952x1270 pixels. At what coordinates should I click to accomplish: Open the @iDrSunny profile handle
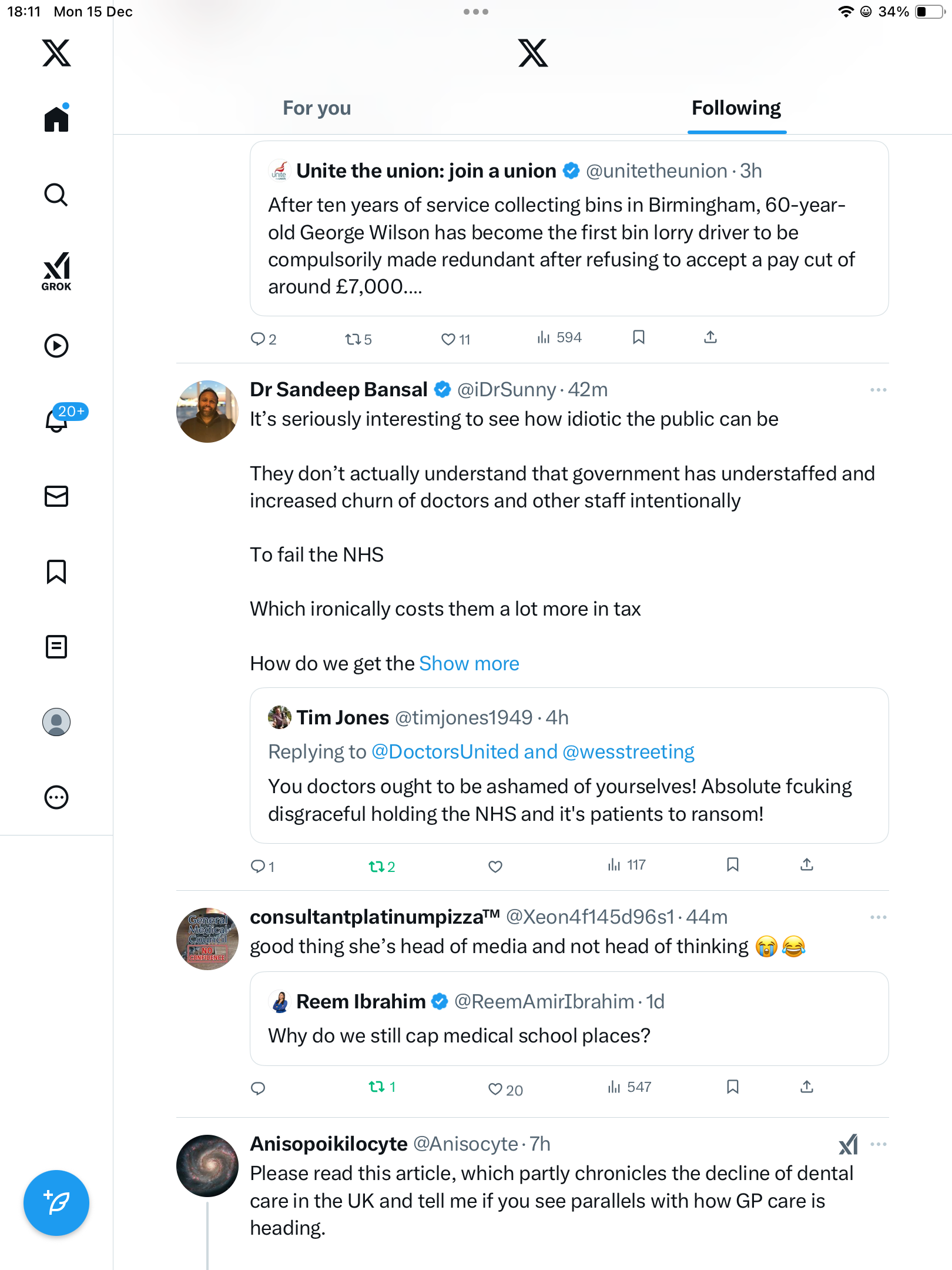point(506,389)
